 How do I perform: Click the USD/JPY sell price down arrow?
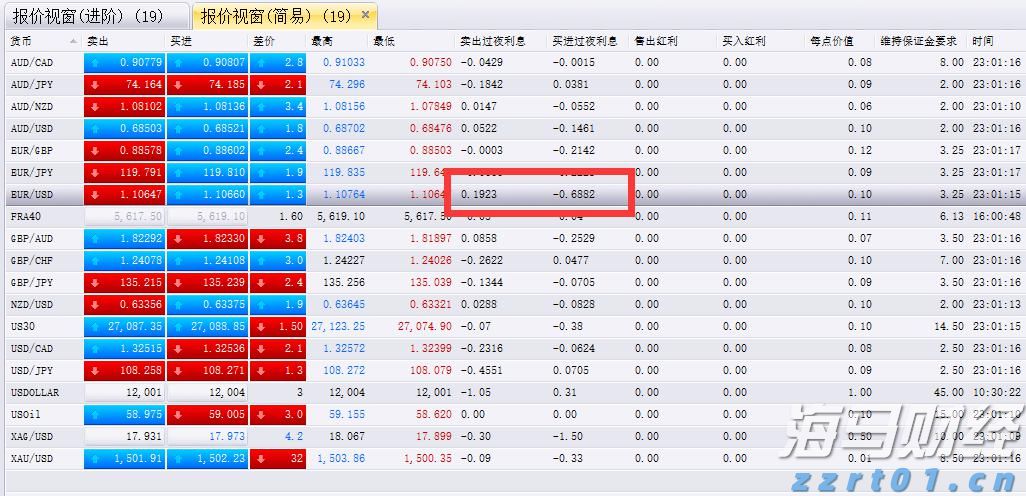point(95,370)
